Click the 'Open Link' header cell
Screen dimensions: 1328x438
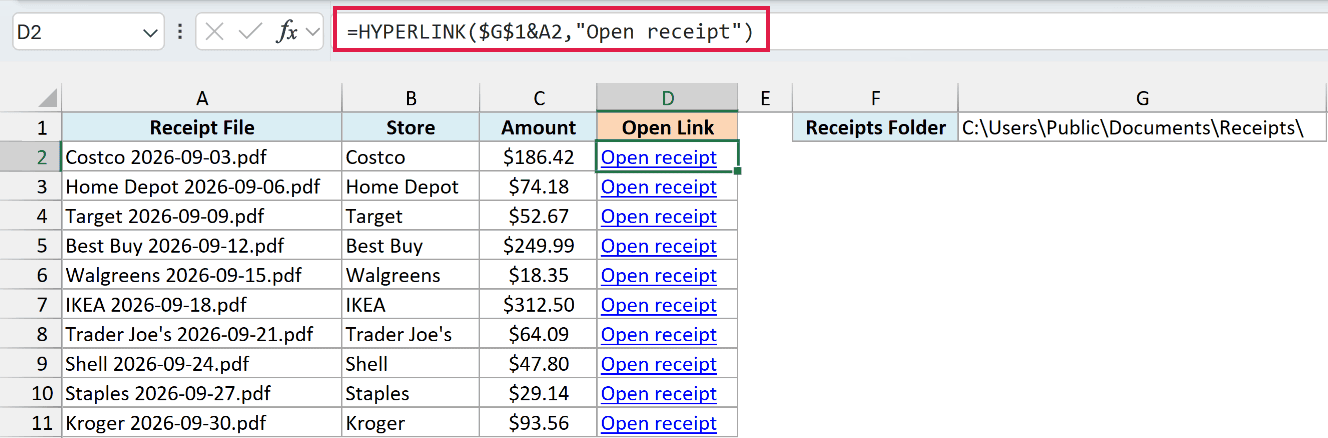(667, 127)
